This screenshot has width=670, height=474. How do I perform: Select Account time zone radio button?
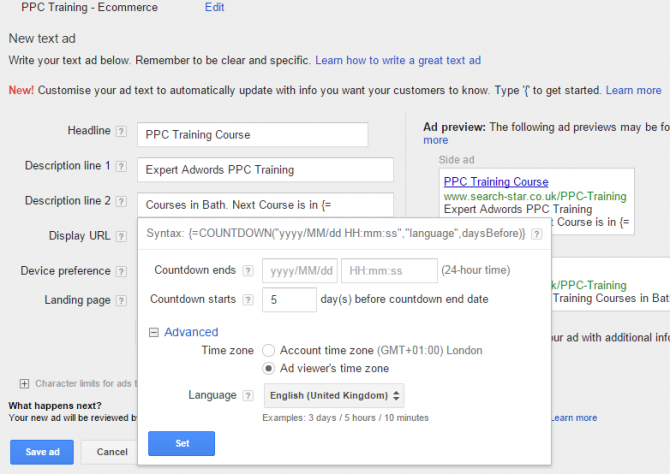(x=268, y=350)
